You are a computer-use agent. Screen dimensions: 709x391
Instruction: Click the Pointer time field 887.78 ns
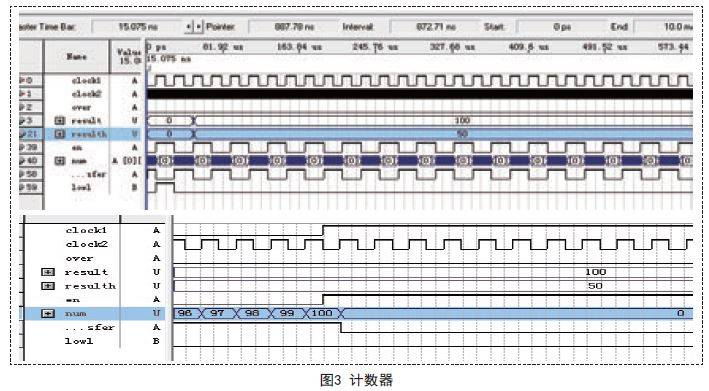294,27
